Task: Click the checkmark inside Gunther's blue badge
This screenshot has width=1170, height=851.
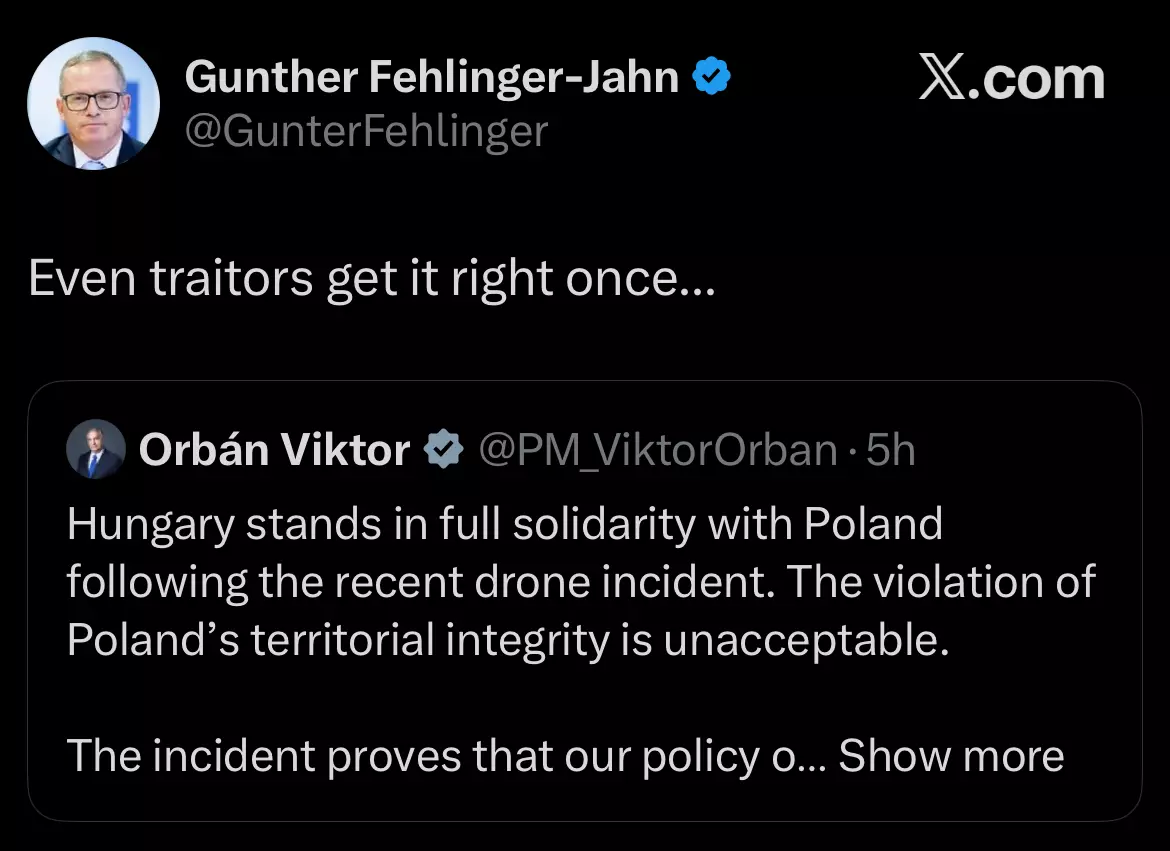Action: click(712, 75)
